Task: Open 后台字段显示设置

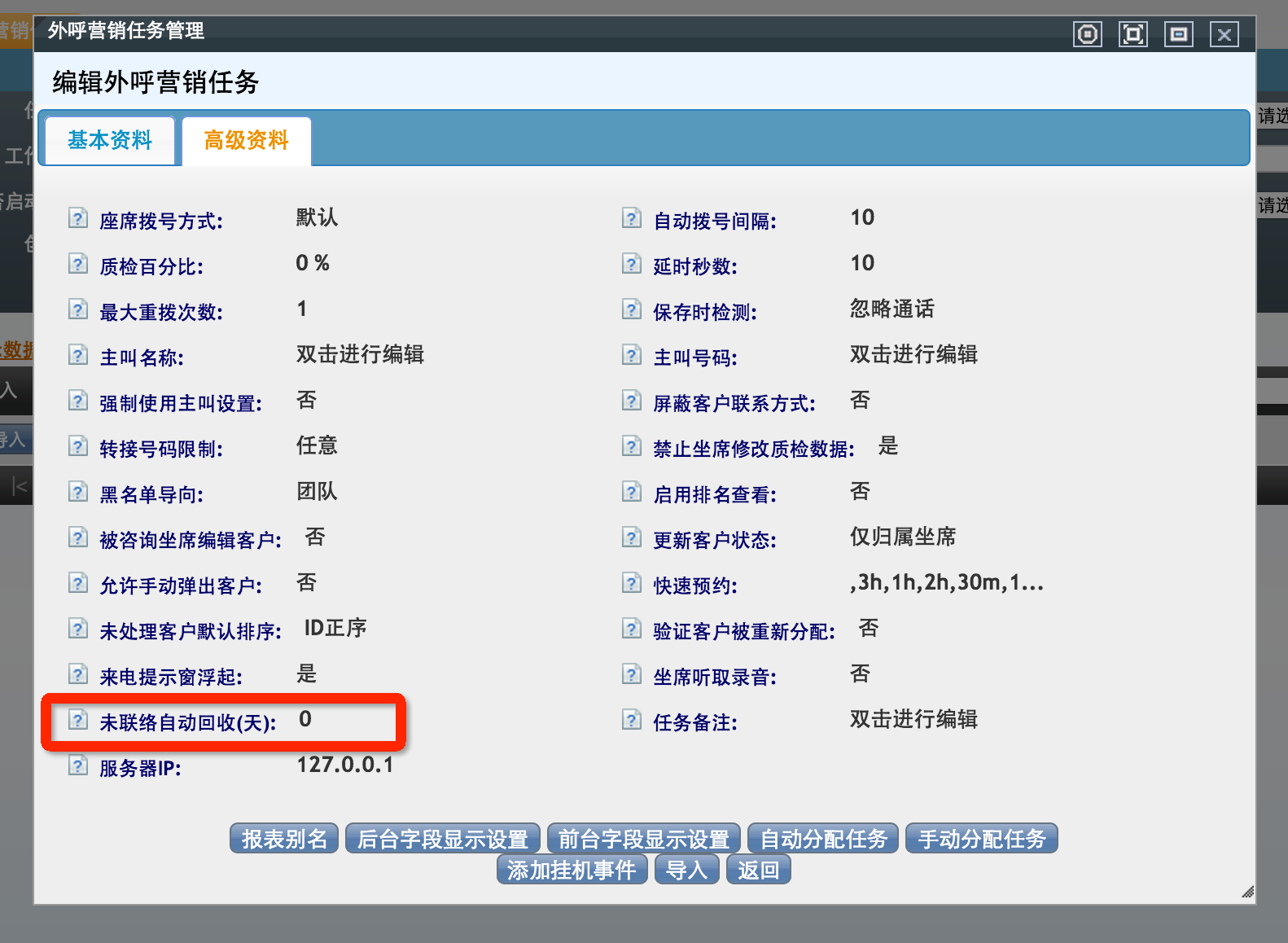Action: pos(443,839)
